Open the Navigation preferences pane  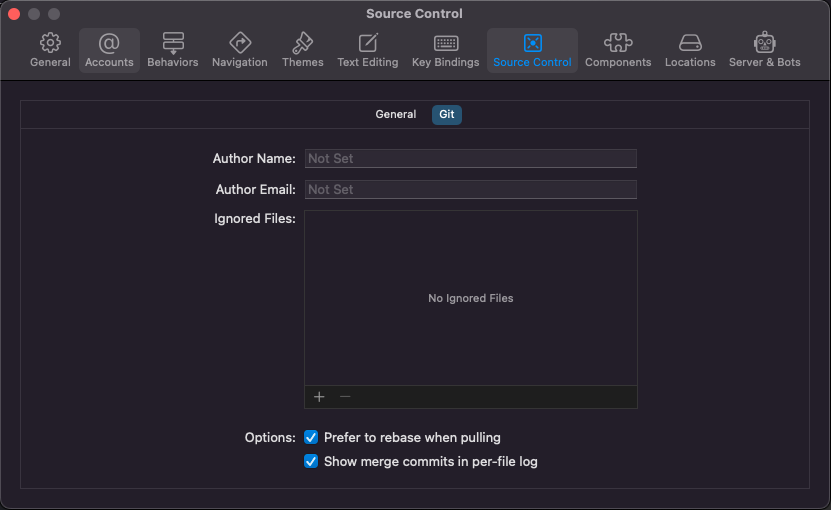(x=240, y=50)
